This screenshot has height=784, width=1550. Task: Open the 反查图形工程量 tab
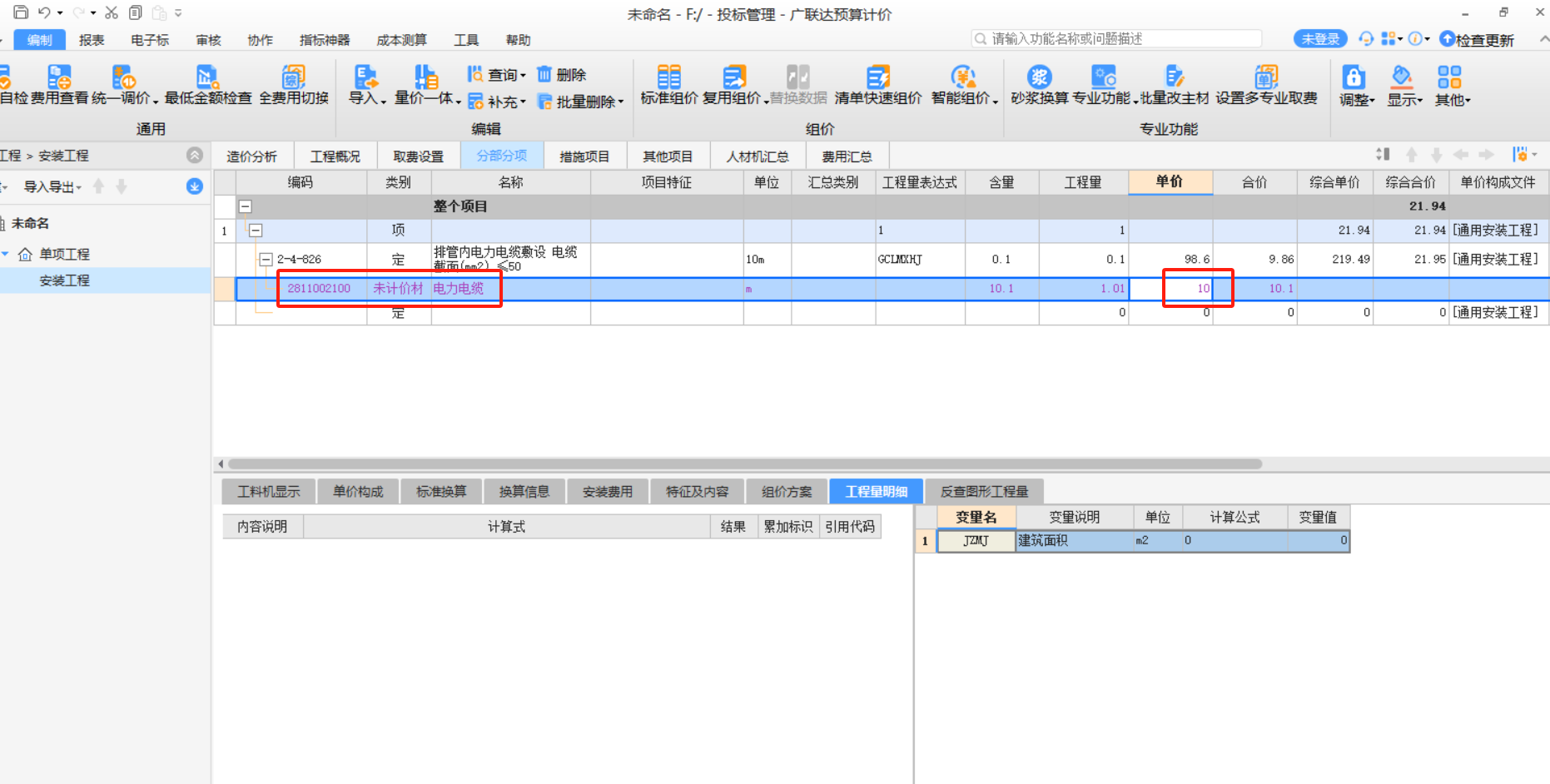(984, 492)
